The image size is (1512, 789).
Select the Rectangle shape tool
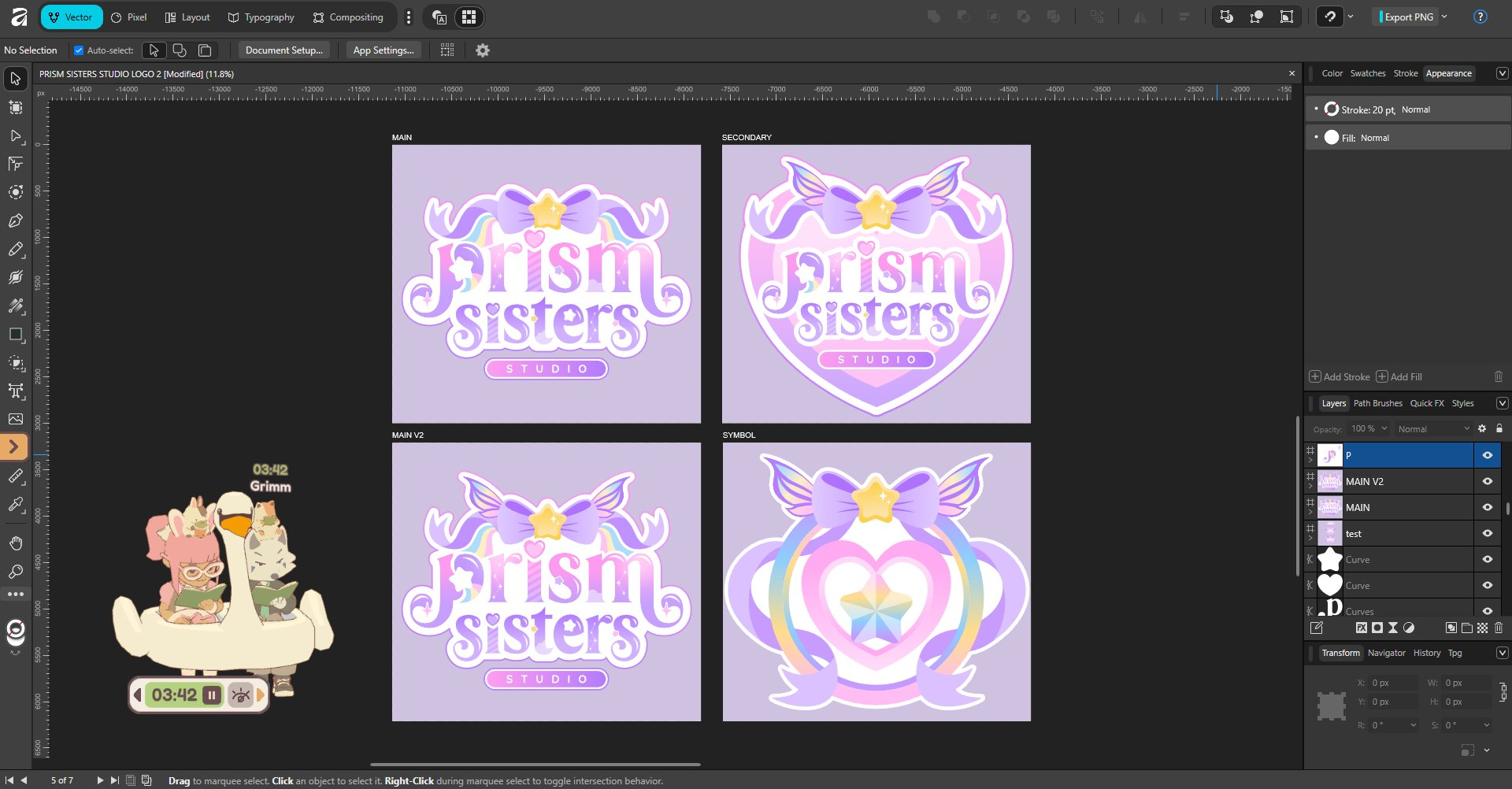[x=16, y=335]
